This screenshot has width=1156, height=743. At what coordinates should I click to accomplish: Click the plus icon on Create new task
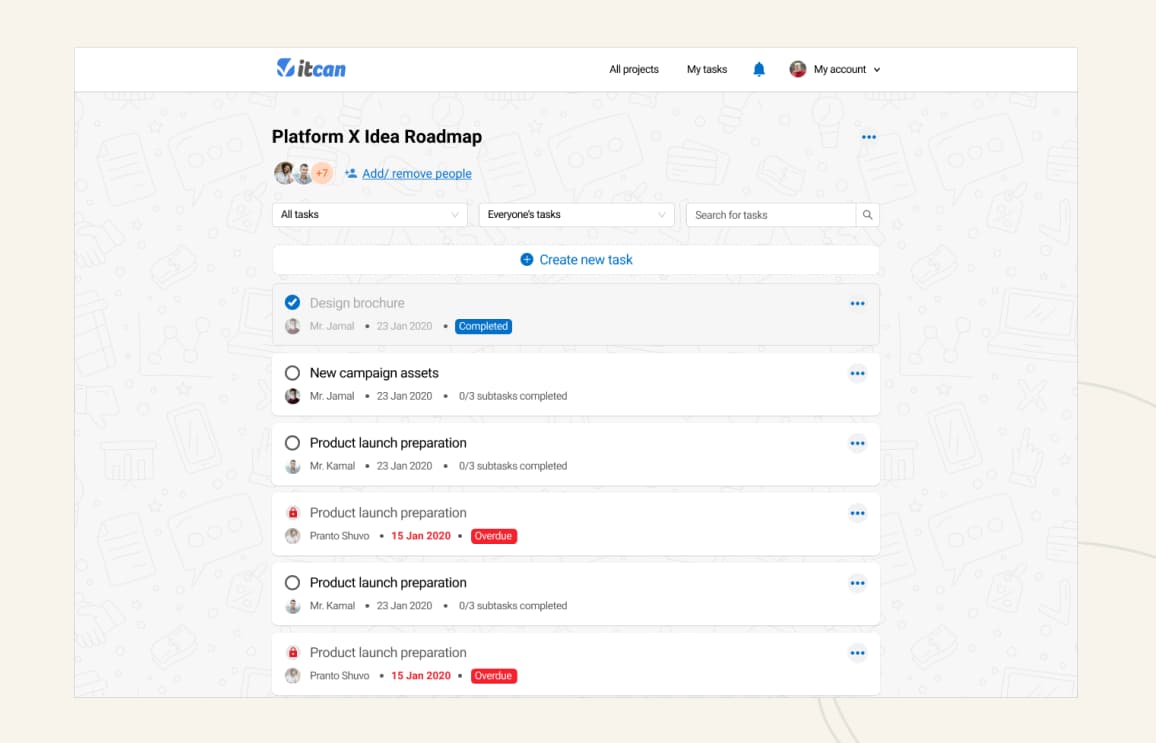coord(526,259)
